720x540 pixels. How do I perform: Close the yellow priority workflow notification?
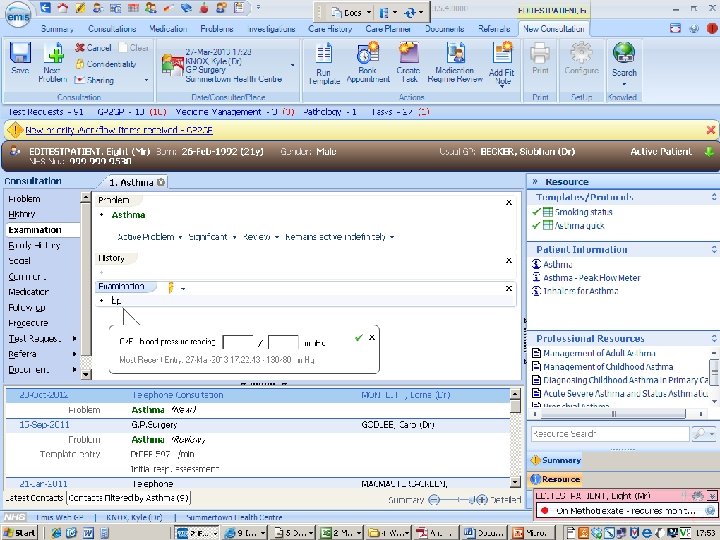pos(710,130)
